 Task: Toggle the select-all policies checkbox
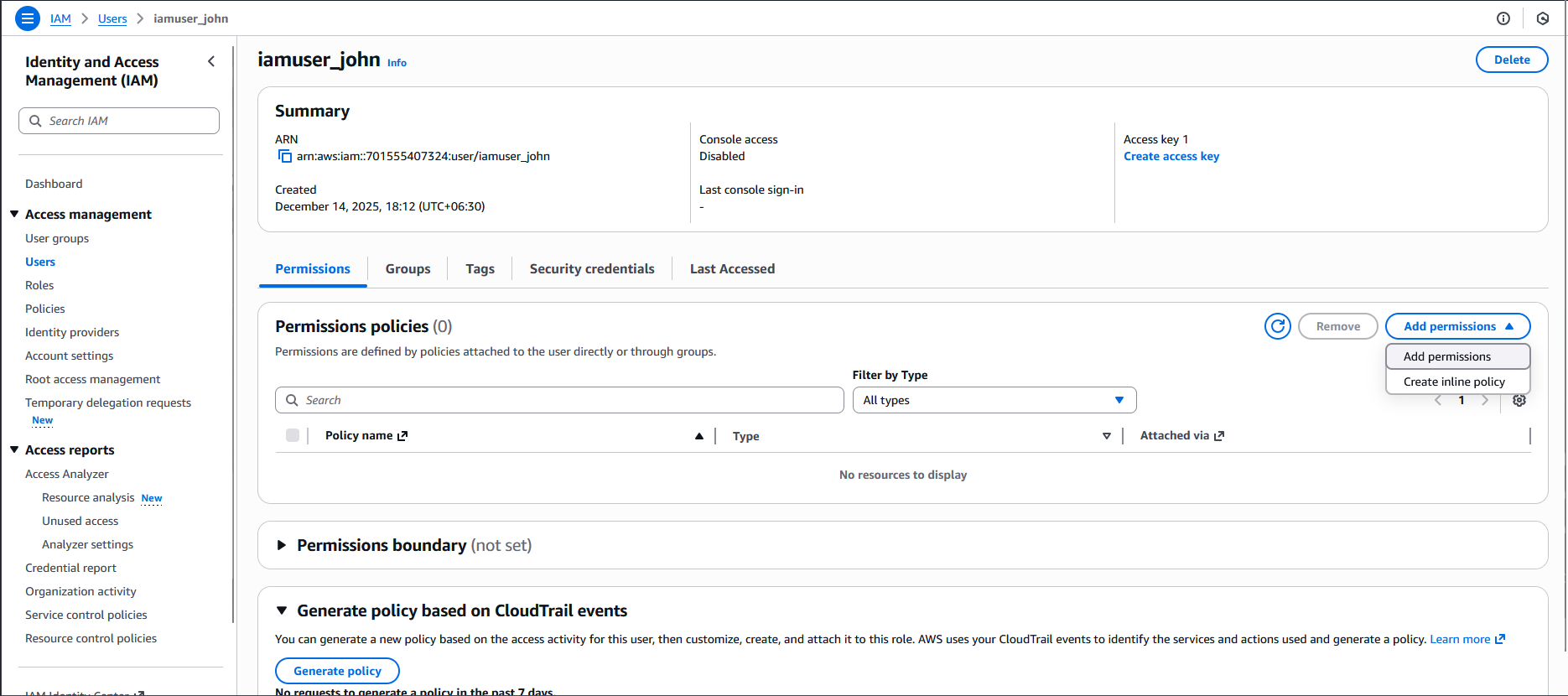click(293, 435)
